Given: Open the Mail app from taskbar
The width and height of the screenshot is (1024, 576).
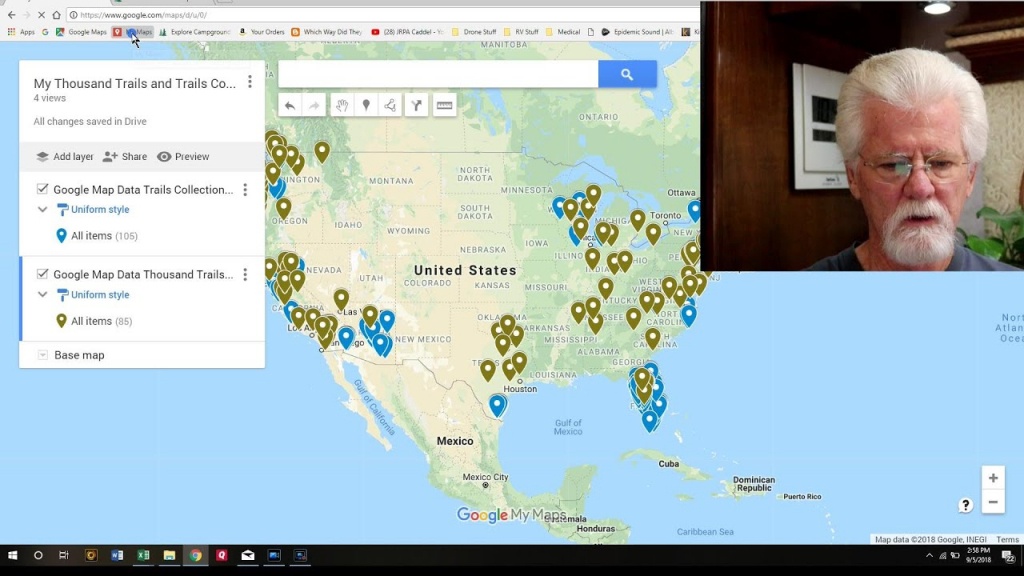Looking at the screenshot, I should (248, 555).
